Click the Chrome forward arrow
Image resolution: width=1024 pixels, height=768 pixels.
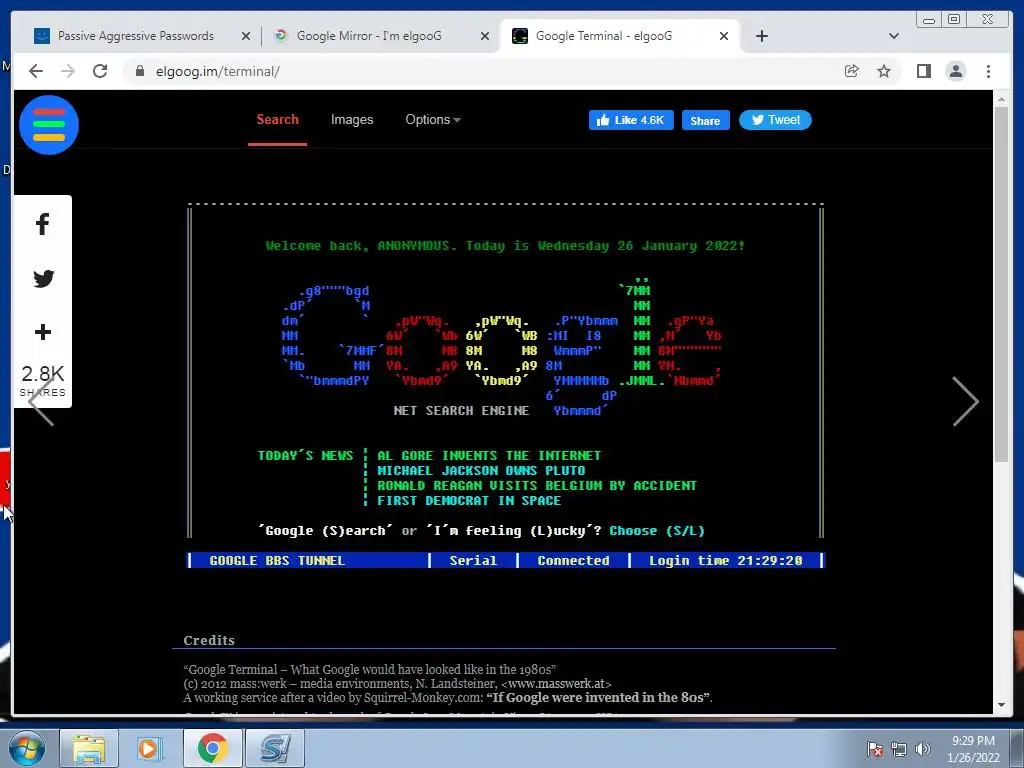click(67, 71)
